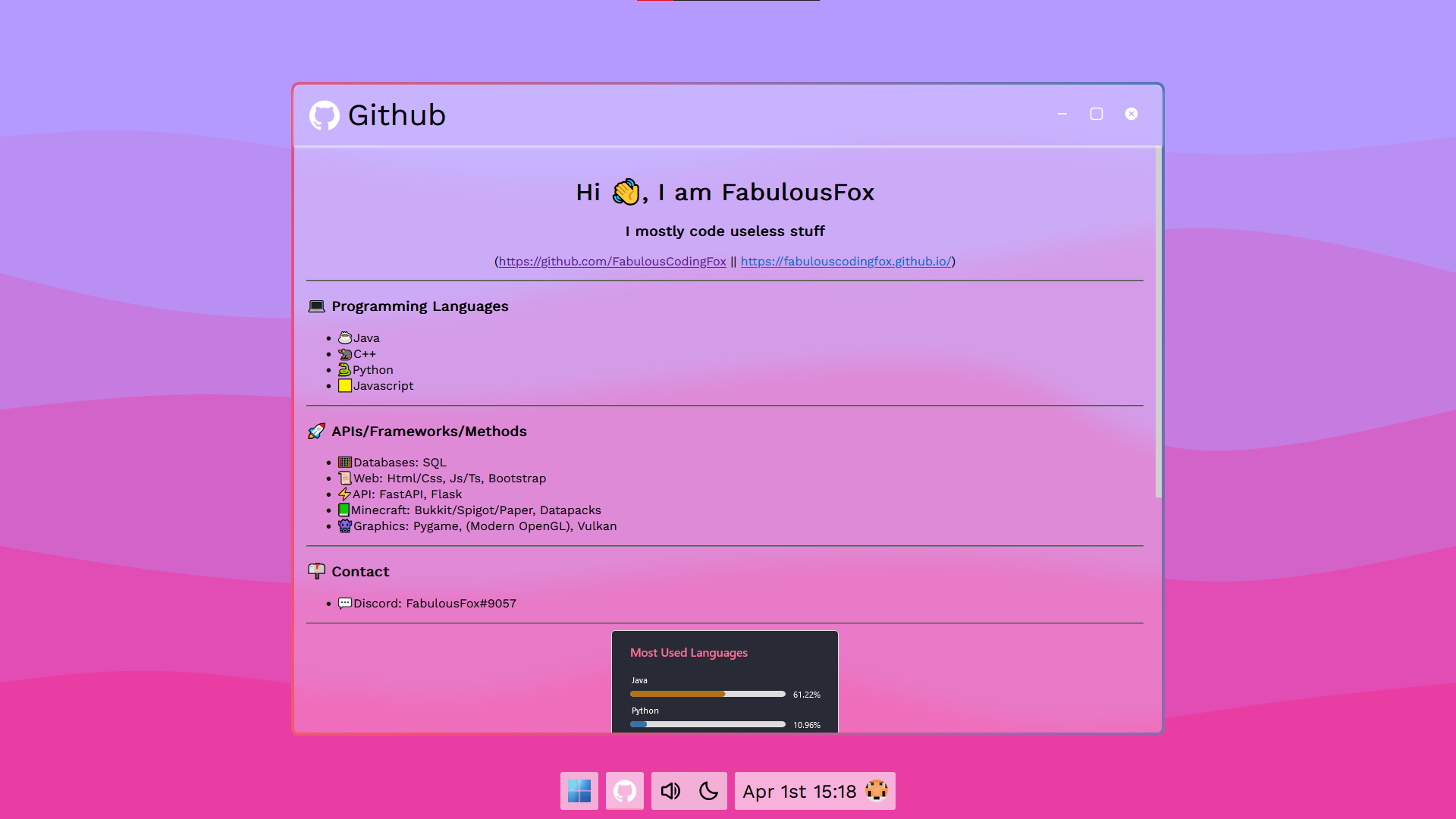The width and height of the screenshot is (1456, 819).
Task: Open the github.com/FabulousCodingFox link
Action: [612, 262]
